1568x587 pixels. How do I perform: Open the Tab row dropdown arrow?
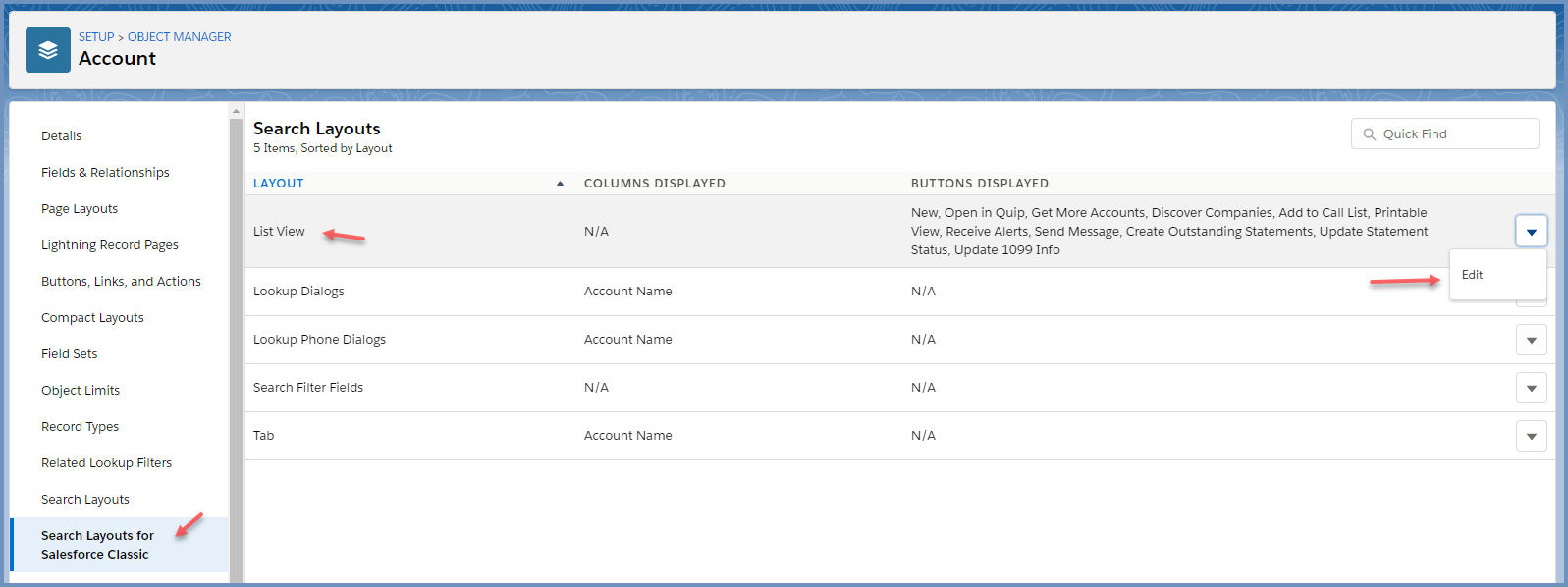click(1531, 436)
